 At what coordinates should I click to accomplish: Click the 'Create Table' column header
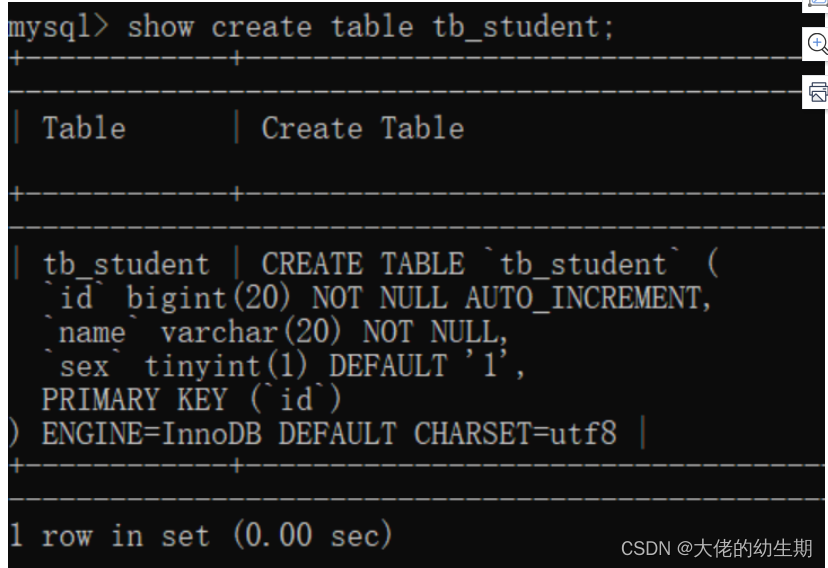(363, 128)
